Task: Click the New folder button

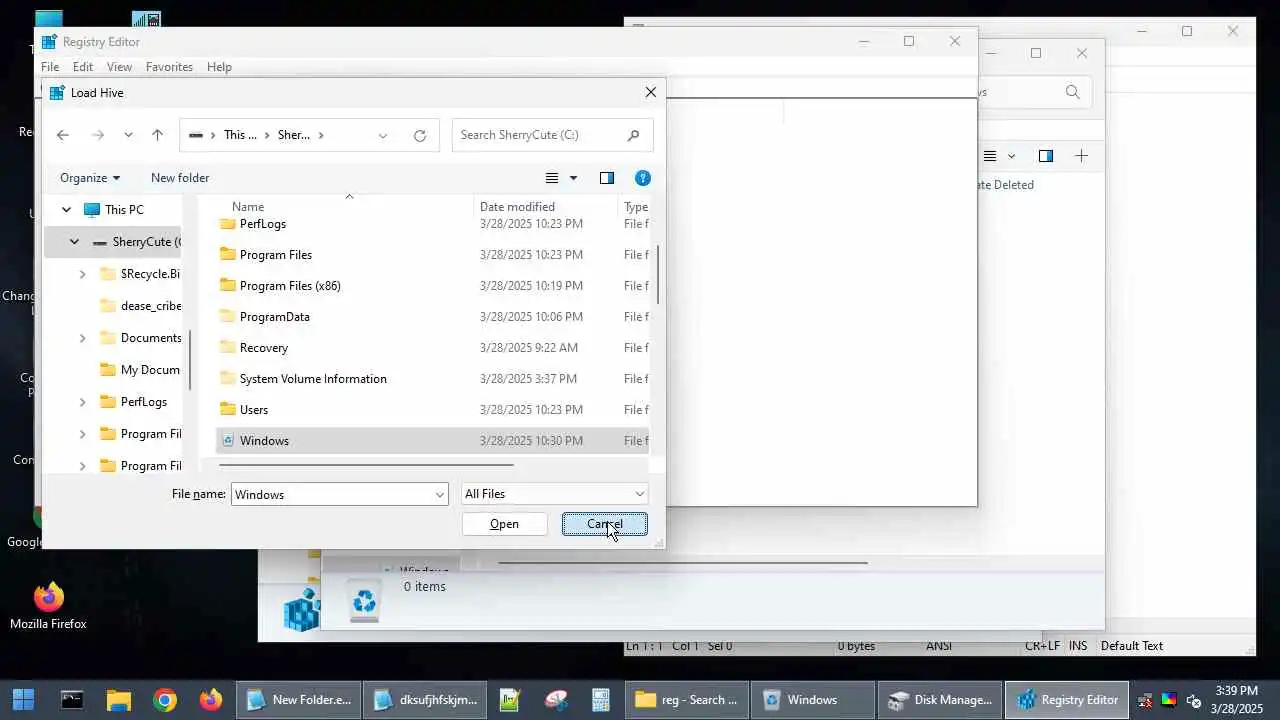Action: 180,178
